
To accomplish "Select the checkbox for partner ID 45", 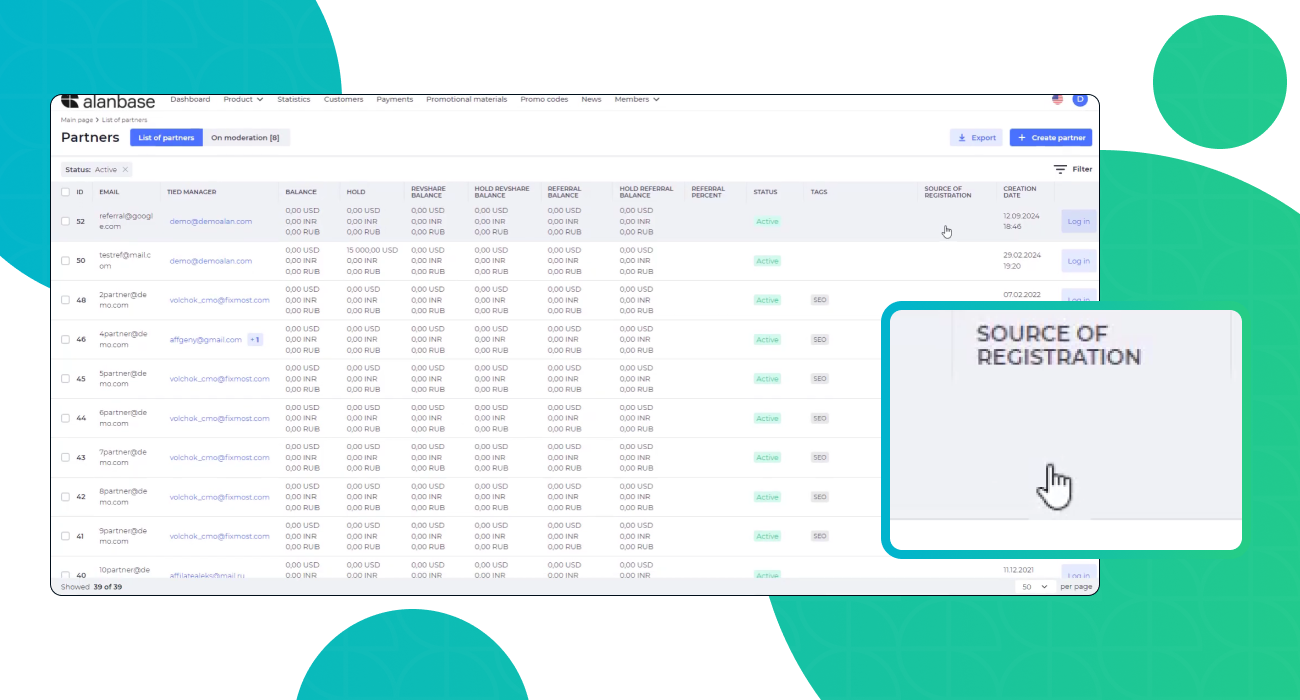I will point(66,379).
